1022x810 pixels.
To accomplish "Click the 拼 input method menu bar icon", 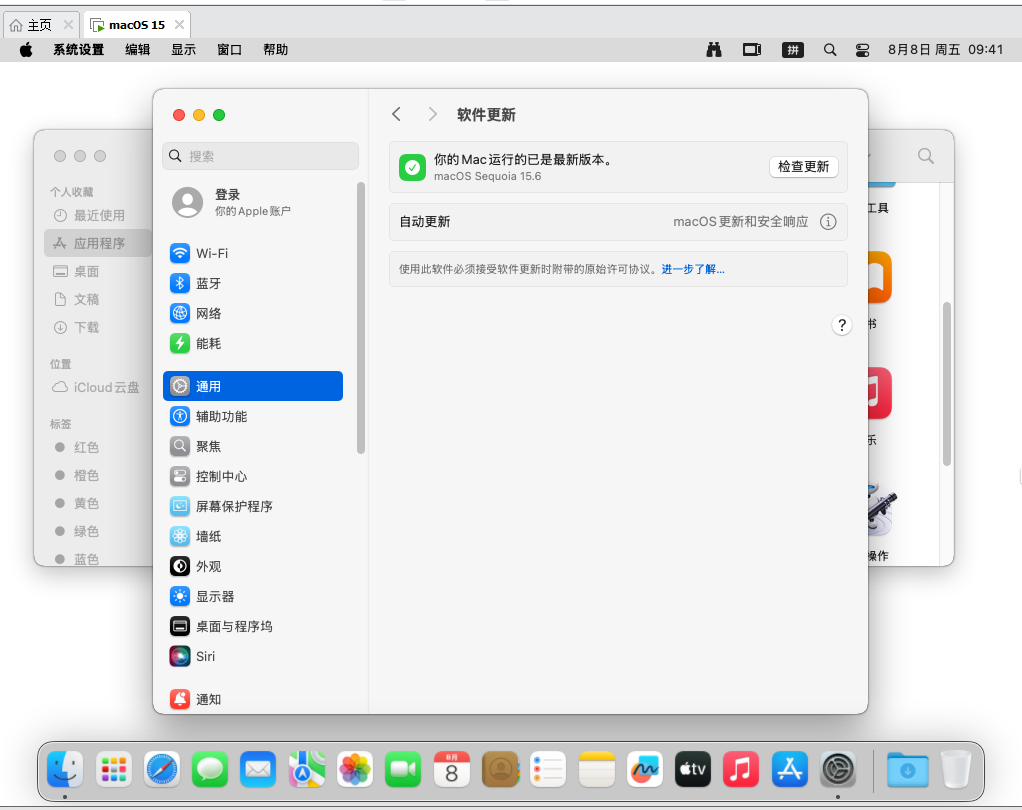I will tap(792, 49).
